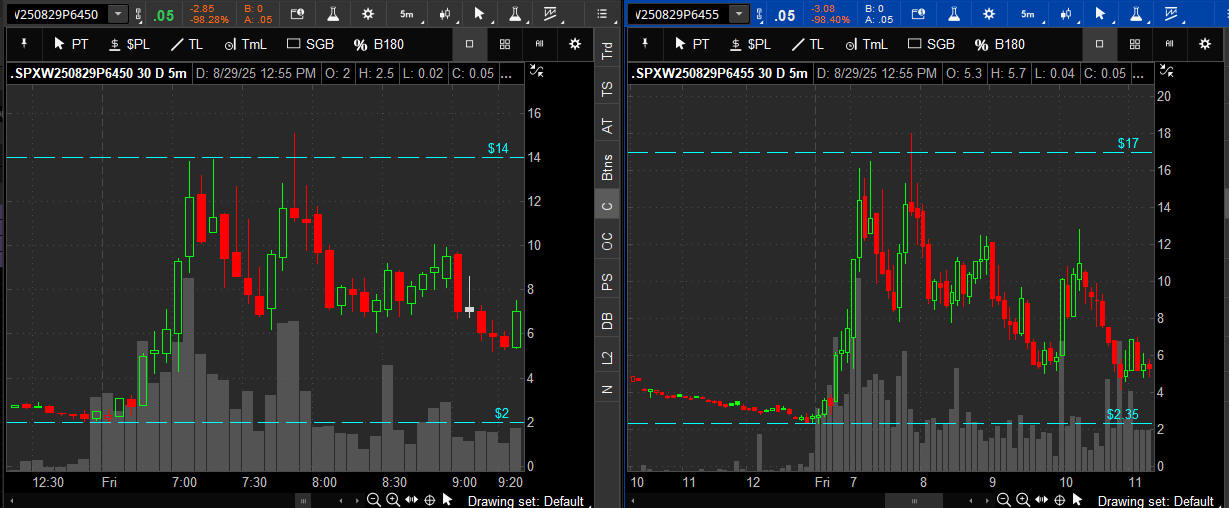This screenshot has height=508, width=1229.
Task: Switch left chart to single-square layout view
Action: point(470,44)
